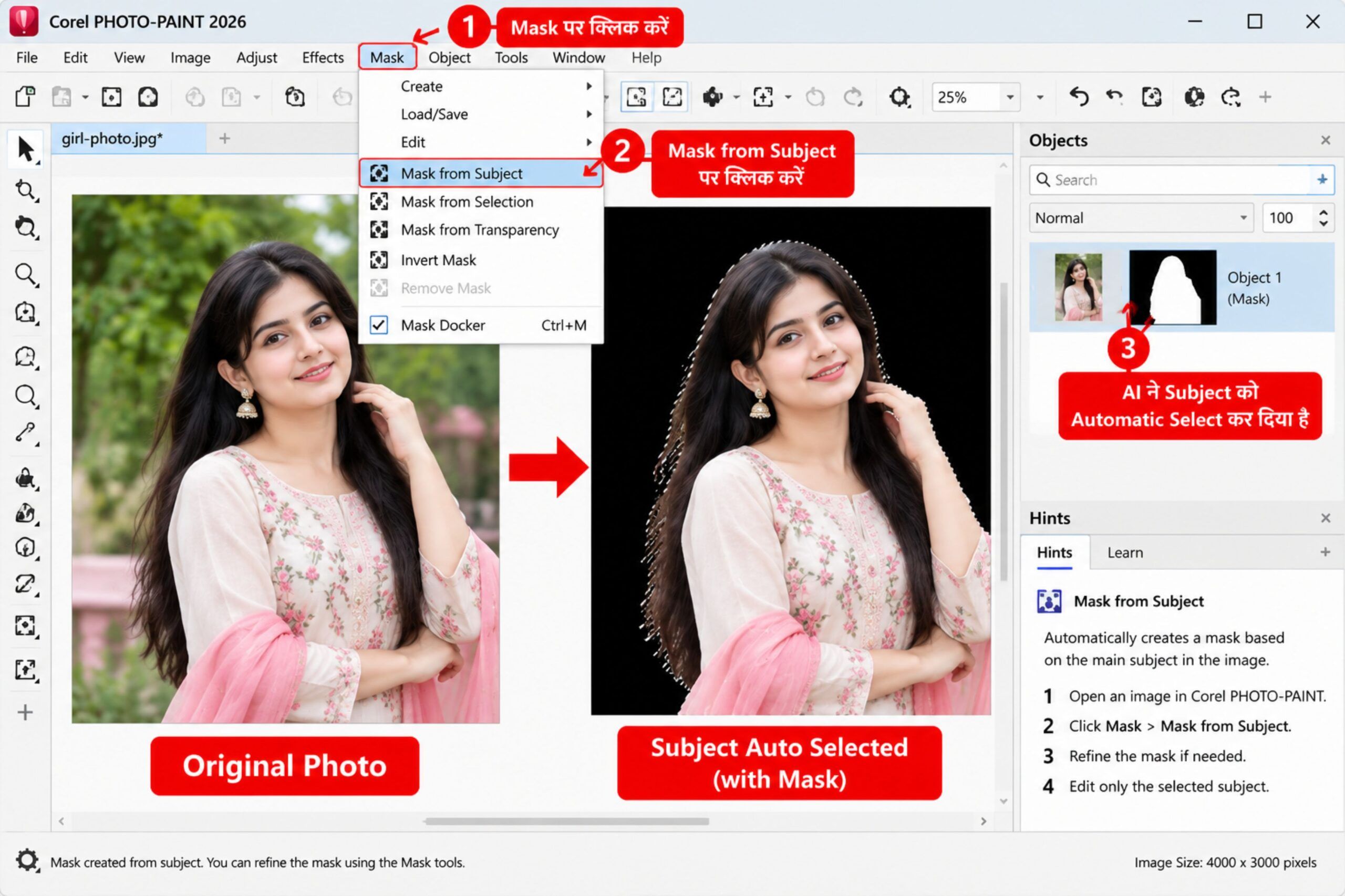Click the canvas scroll right arrow
Screen dimensions: 1345x896
pos(983,821)
